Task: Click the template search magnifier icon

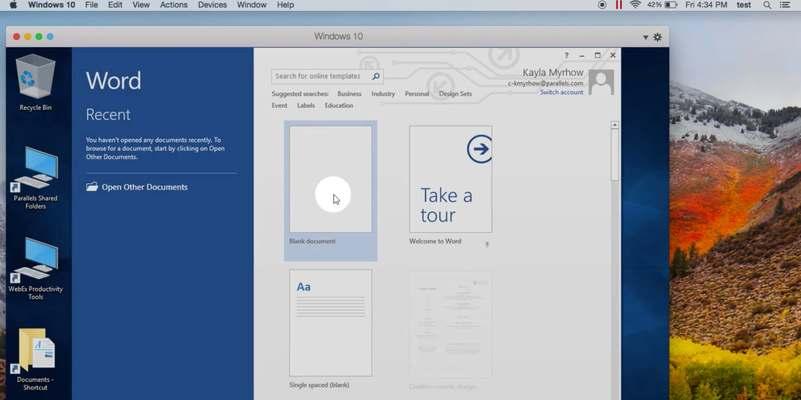Action: 376,76
